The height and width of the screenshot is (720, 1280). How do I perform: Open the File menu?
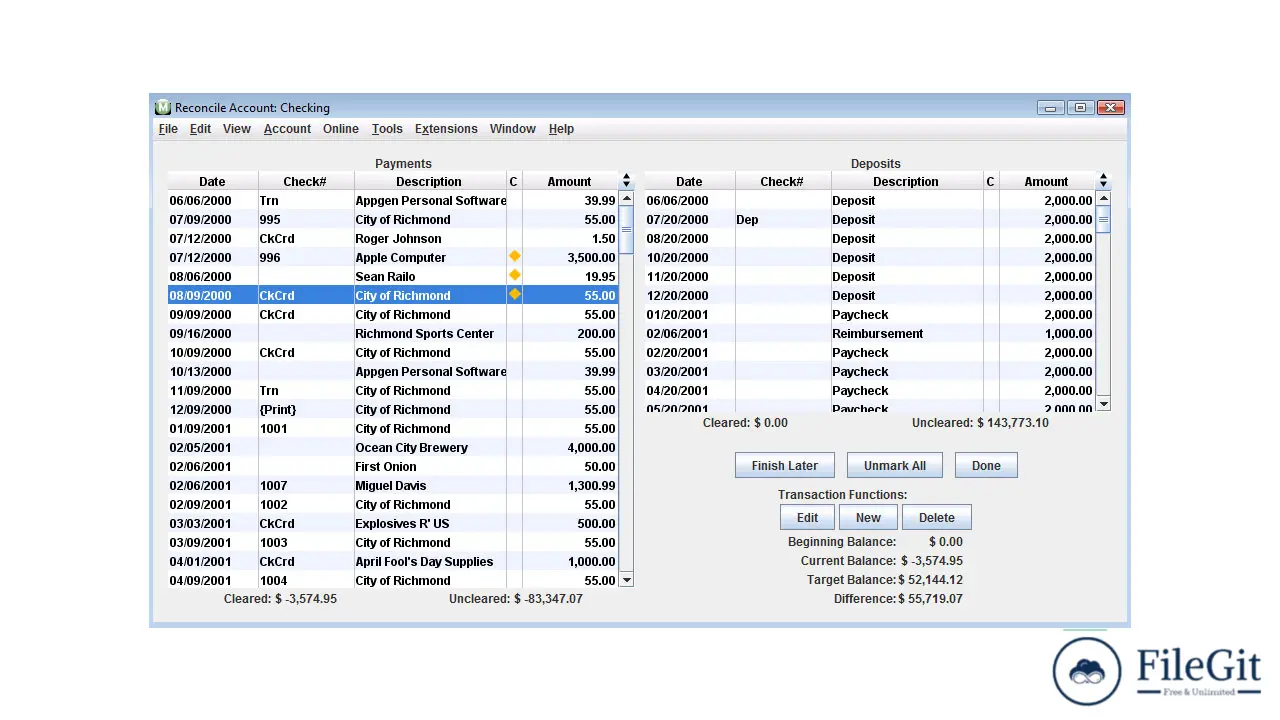pyautogui.click(x=168, y=129)
